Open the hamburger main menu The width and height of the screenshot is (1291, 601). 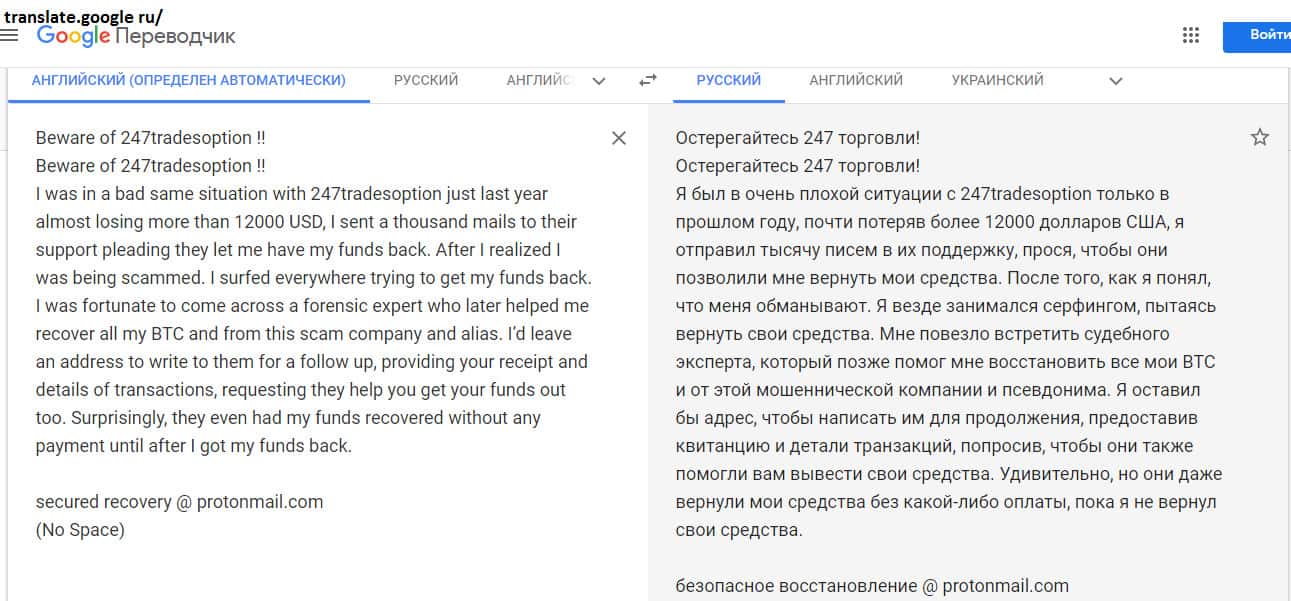[x=10, y=35]
